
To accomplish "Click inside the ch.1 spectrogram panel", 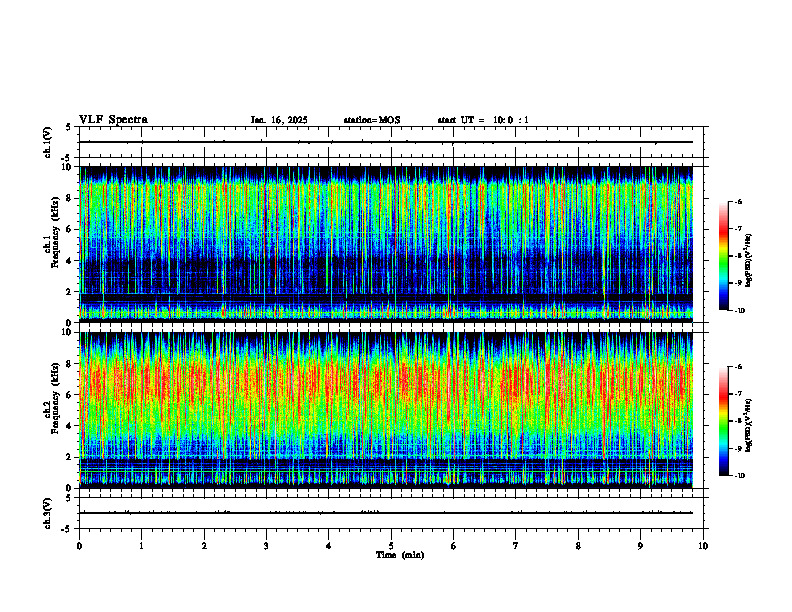I will [386, 244].
